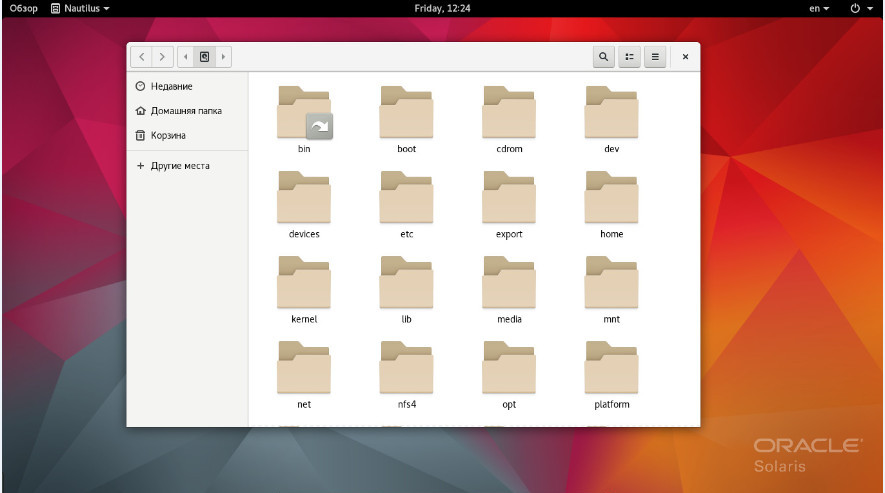Select the opt folder icon
This screenshot has height=493, width=885.
point(509,368)
